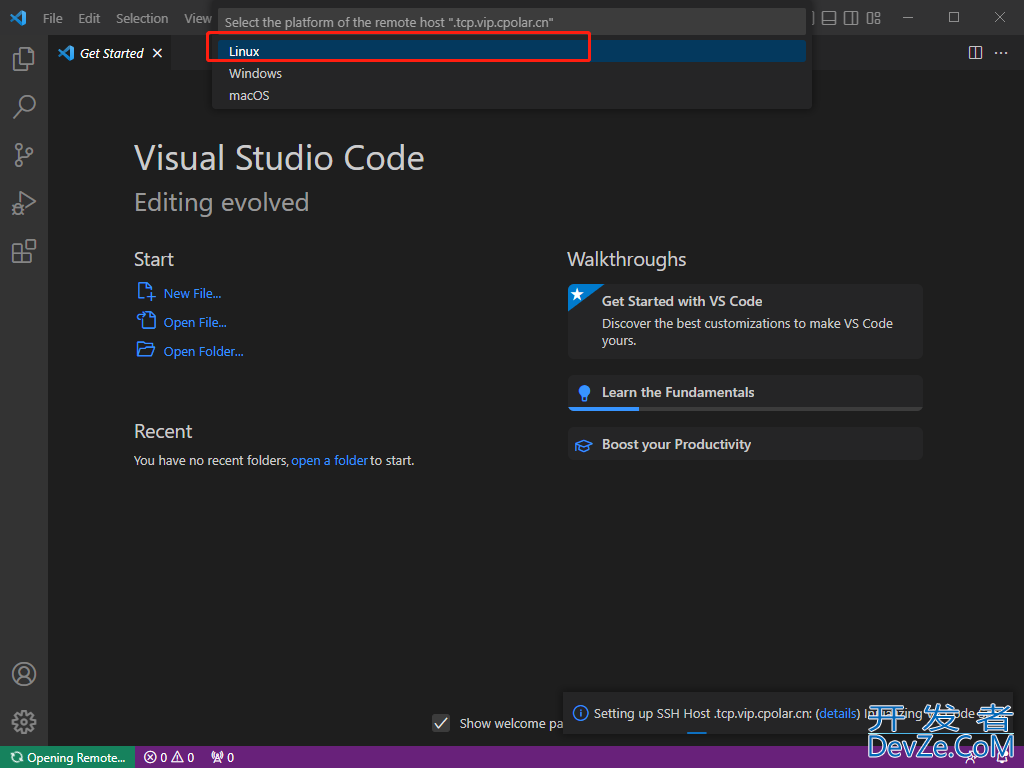Viewport: 1024px width, 768px height.
Task: Open the Accounts menu icon
Action: pos(24,674)
